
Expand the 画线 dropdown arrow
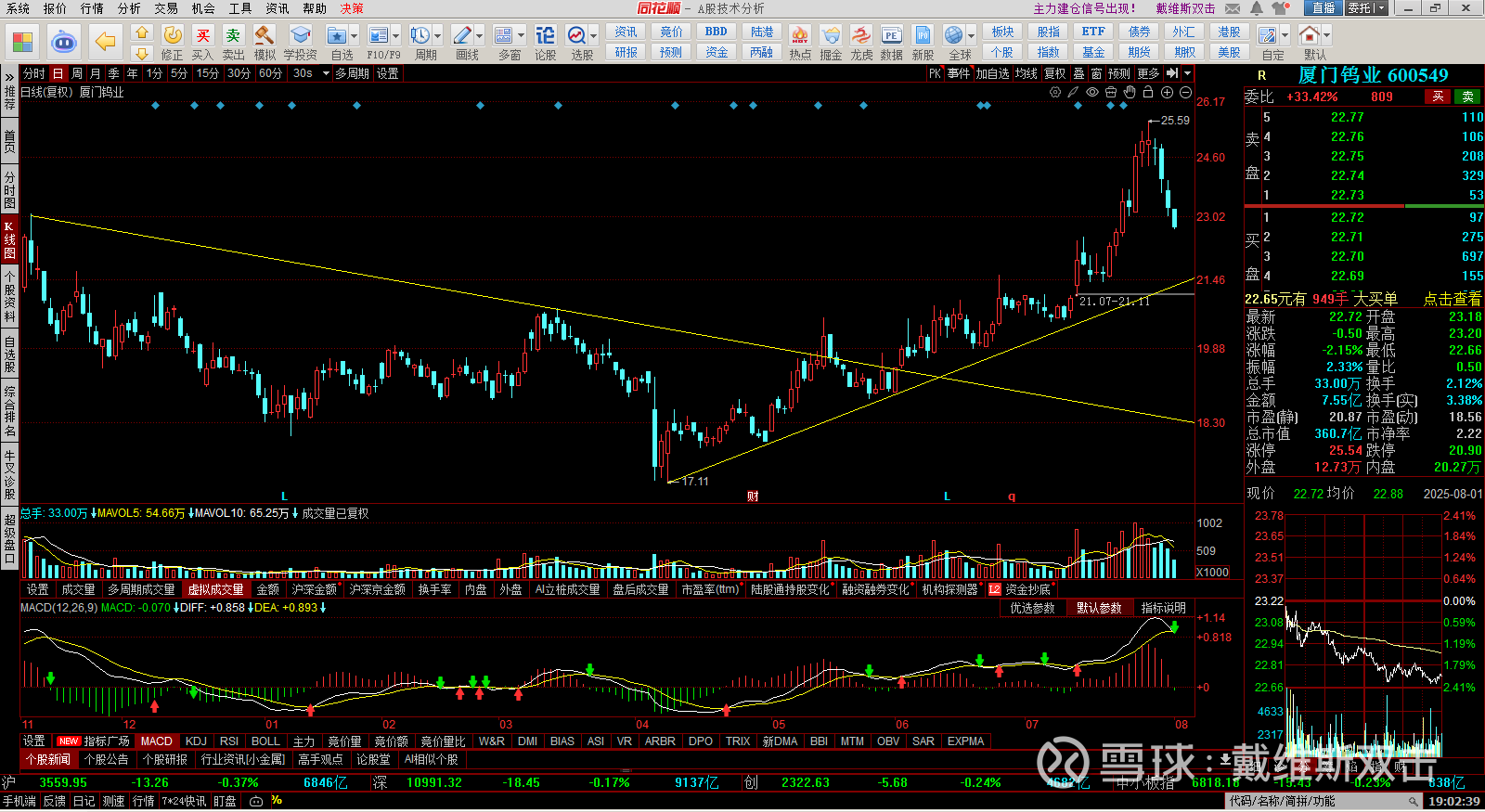(480, 36)
